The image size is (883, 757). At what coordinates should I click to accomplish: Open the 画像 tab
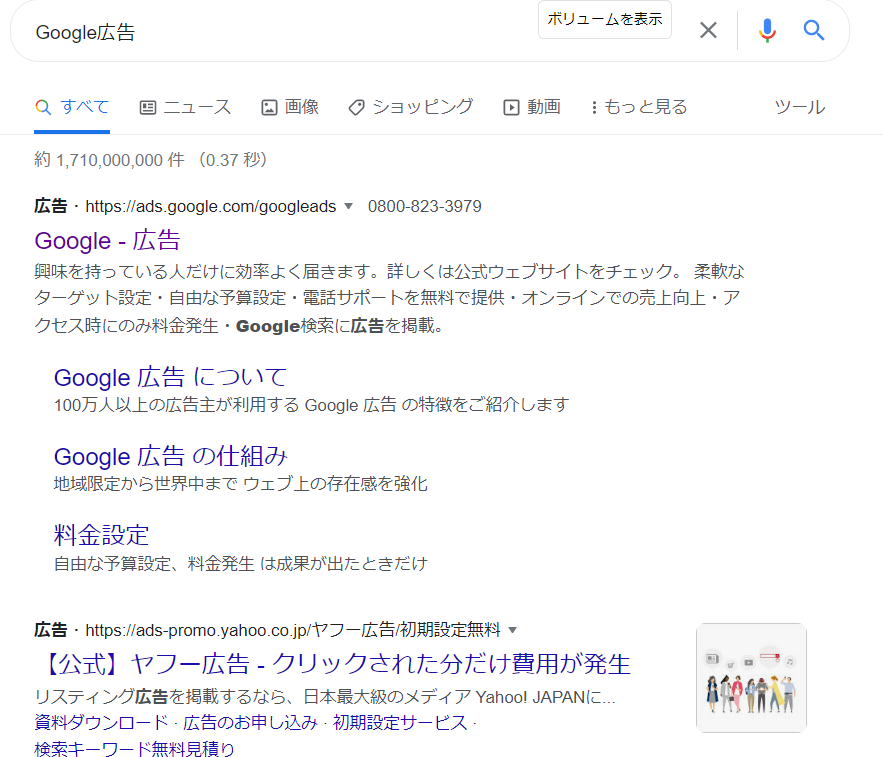tap(290, 107)
